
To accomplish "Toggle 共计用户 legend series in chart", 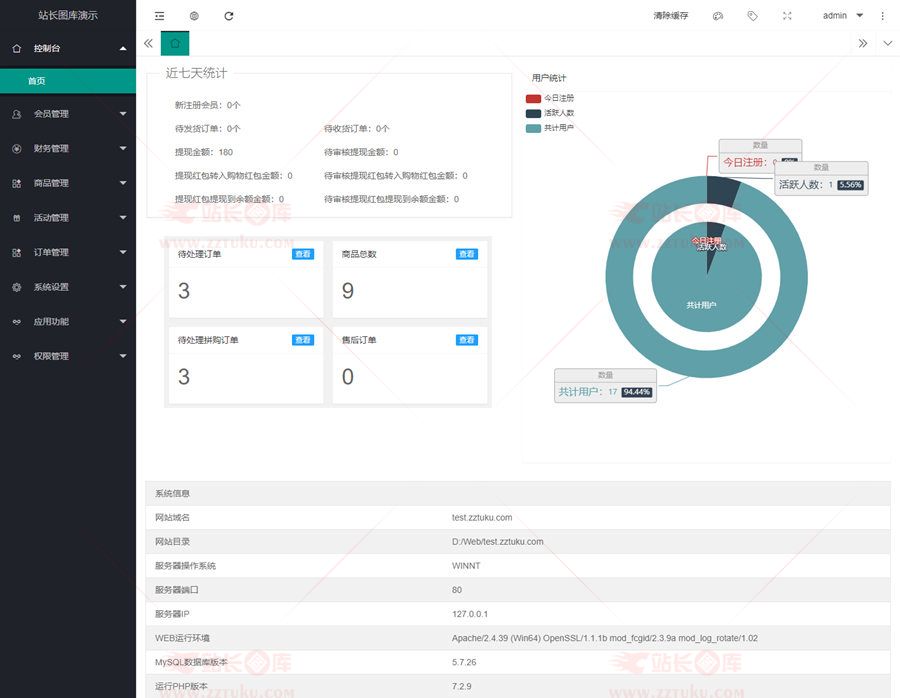I will [x=550, y=128].
